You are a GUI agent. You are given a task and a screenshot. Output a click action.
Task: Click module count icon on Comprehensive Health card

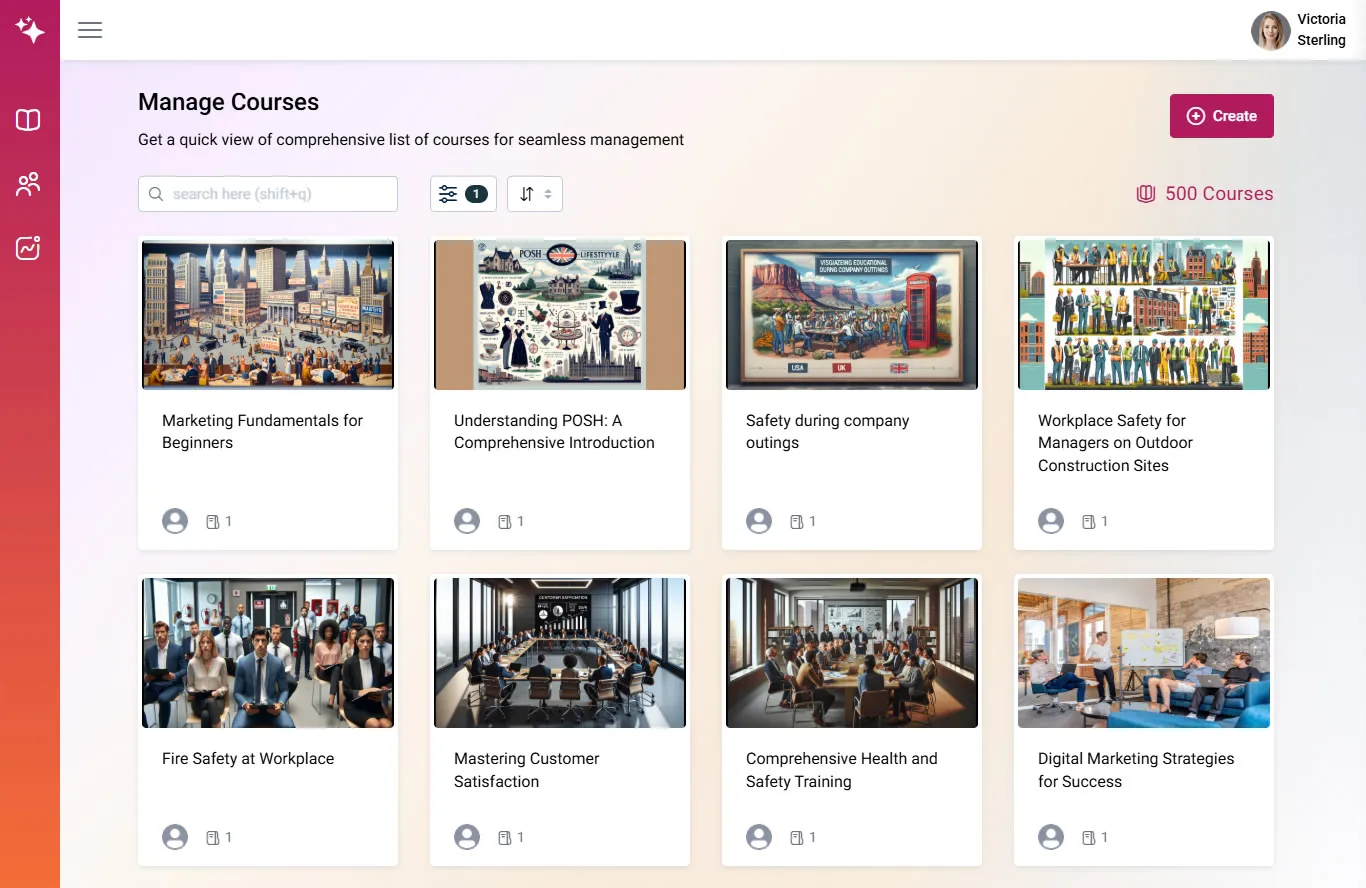(796, 838)
